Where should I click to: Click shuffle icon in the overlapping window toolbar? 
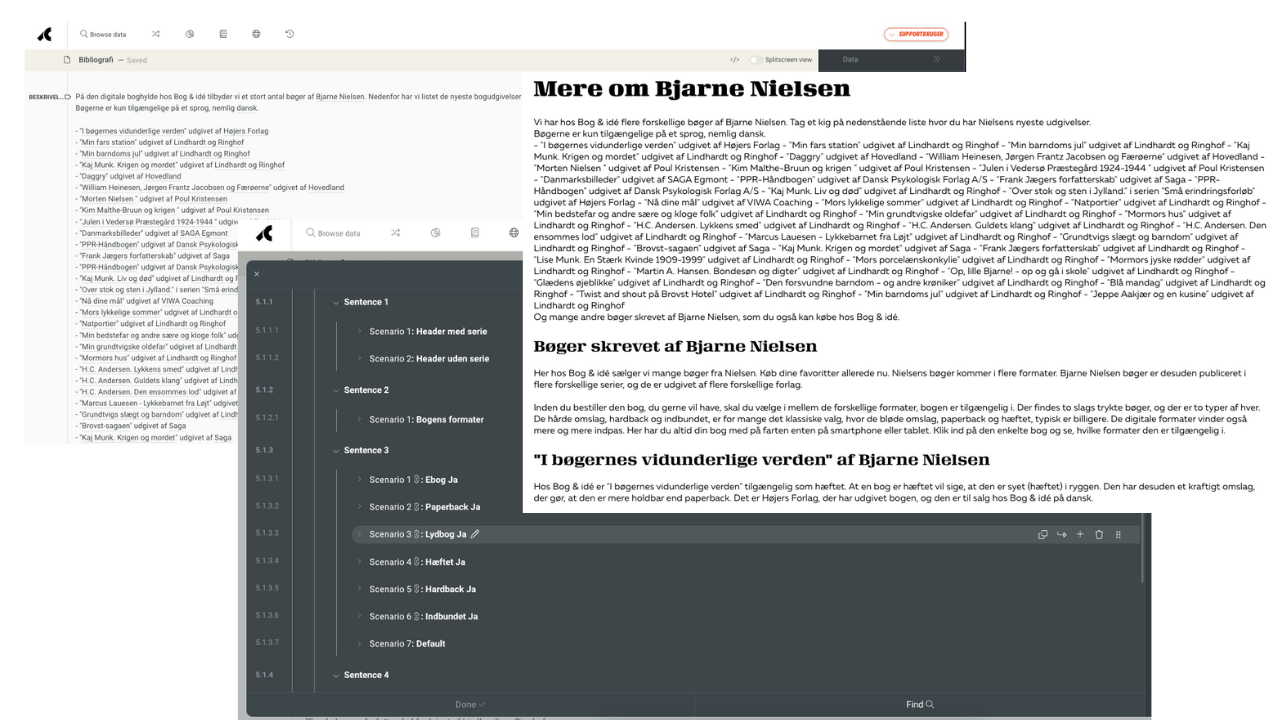tap(395, 233)
